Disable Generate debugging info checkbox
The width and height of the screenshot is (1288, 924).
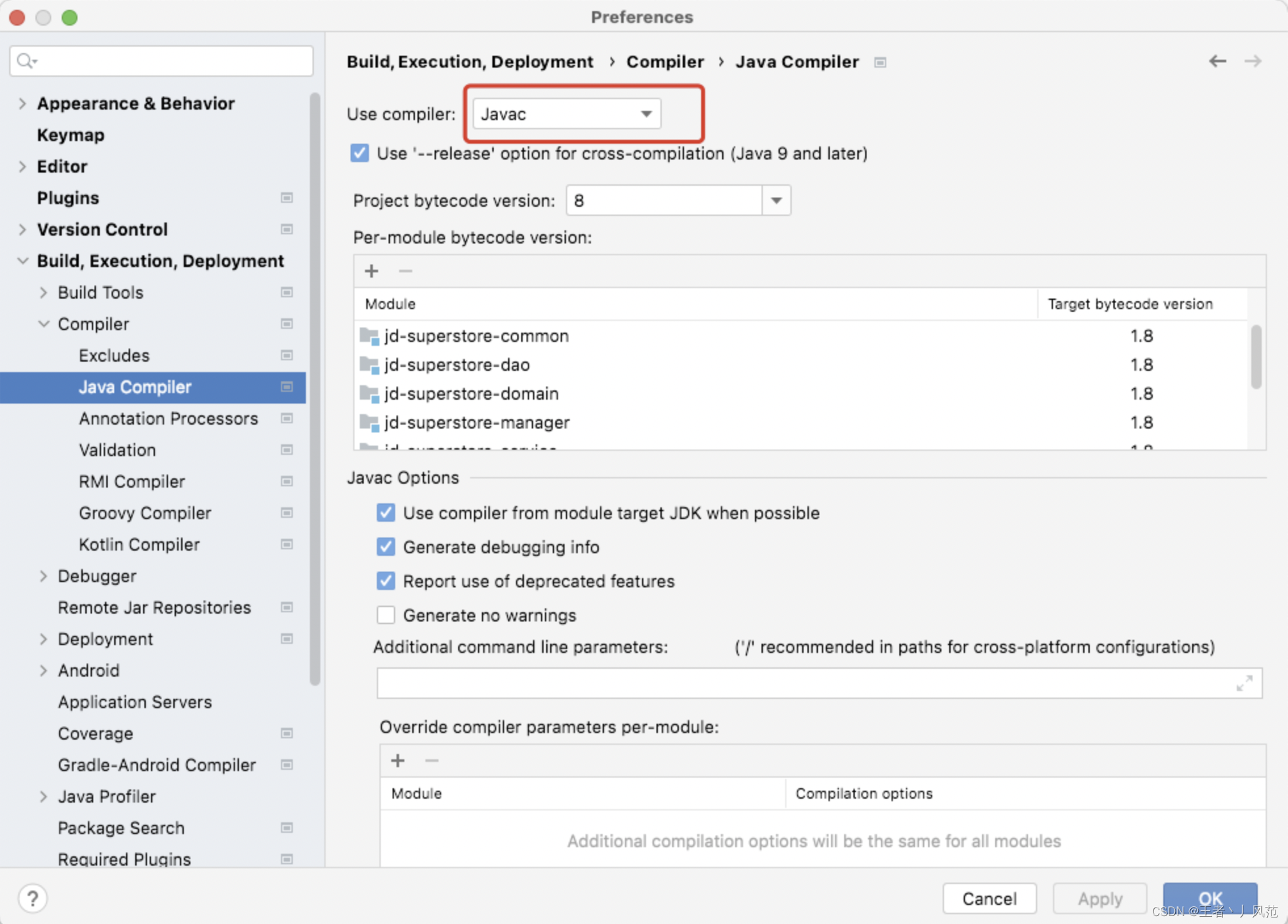pos(386,547)
